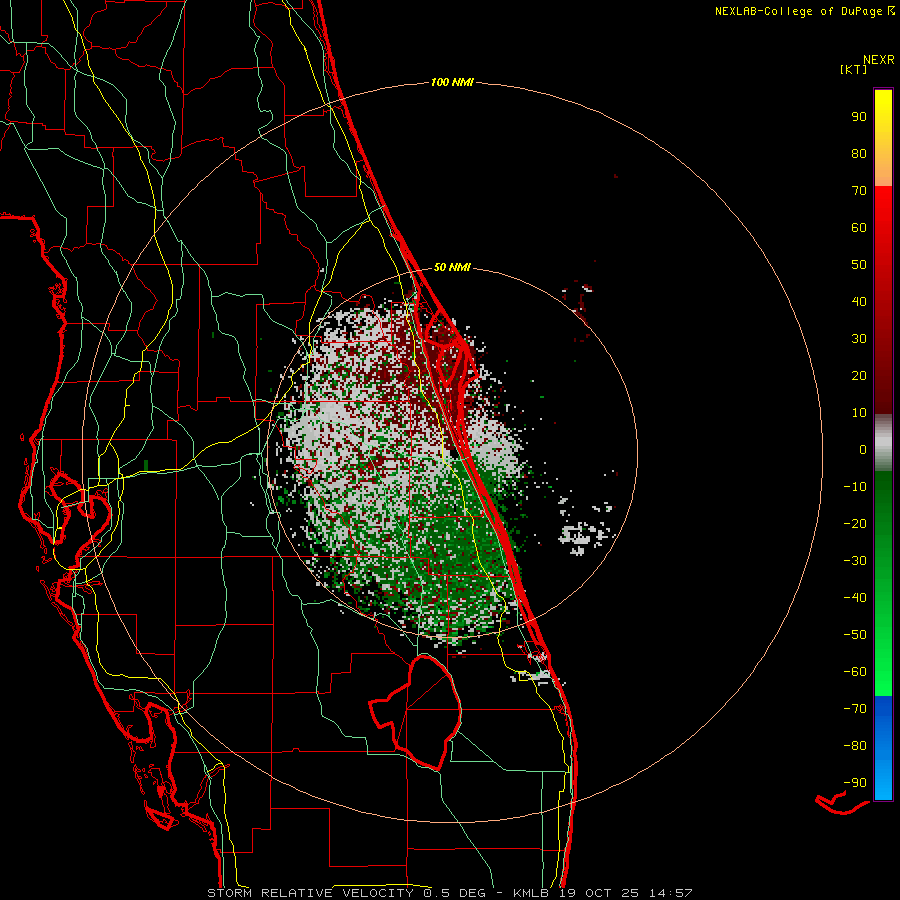The width and height of the screenshot is (900, 900).
Task: Click the 0 knot scale label
Action: tap(863, 449)
